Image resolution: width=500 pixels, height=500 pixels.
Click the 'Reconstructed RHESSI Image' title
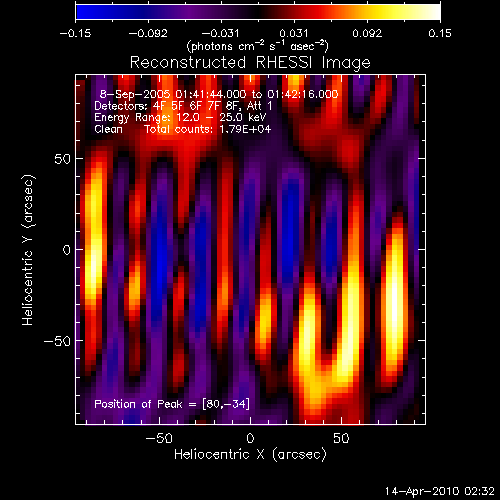point(250,63)
